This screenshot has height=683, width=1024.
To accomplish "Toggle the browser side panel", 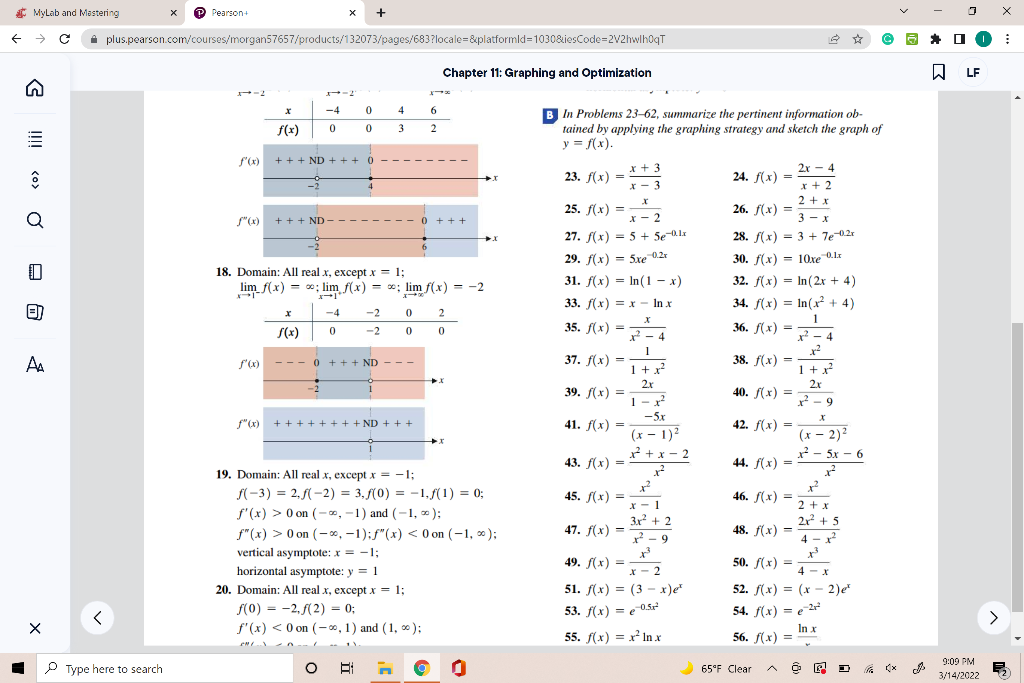I will pyautogui.click(x=959, y=39).
